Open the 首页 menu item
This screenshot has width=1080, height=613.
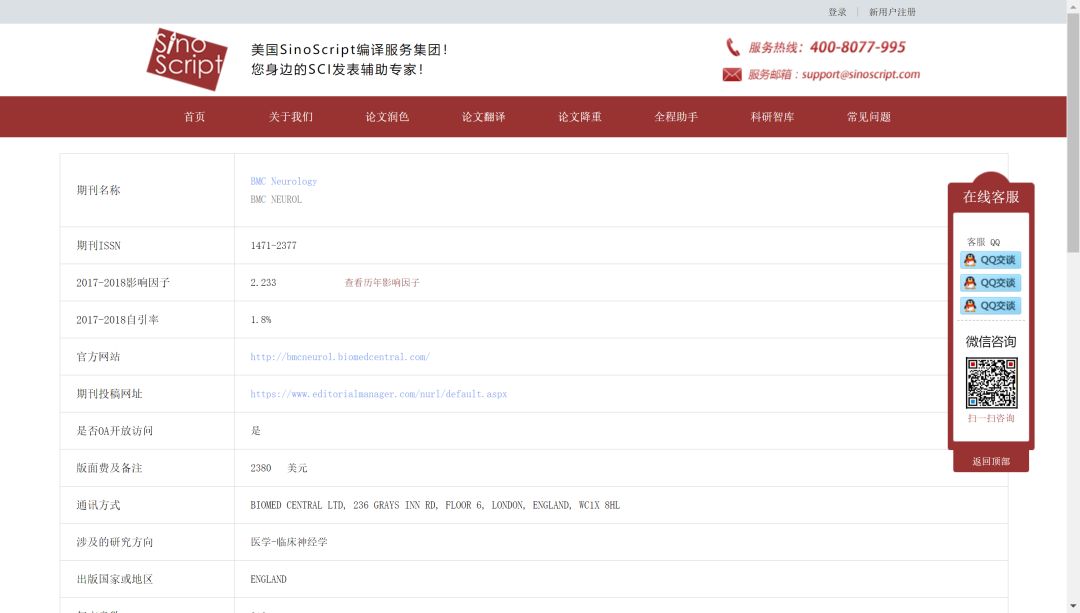(x=194, y=116)
